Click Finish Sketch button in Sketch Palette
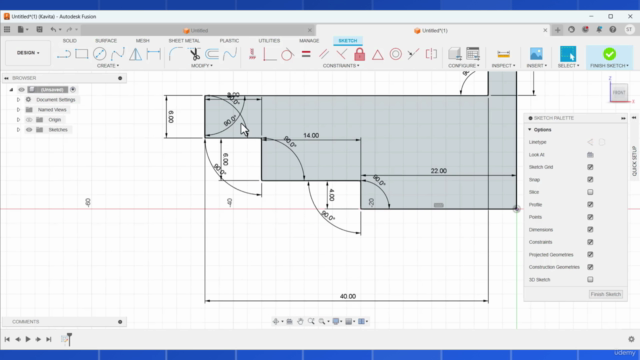This screenshot has width=640, height=360. (x=605, y=294)
